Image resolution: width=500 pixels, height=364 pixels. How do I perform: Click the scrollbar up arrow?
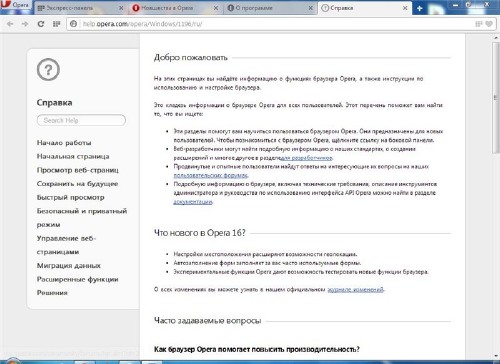pyautogui.click(x=496, y=38)
